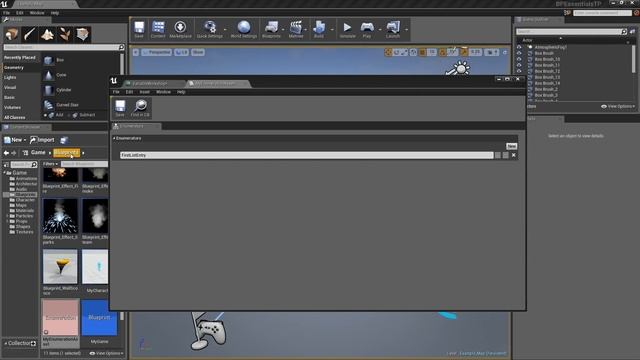
Task: Select the translate gizmo icon in viewport toolbar
Action: (388, 52)
